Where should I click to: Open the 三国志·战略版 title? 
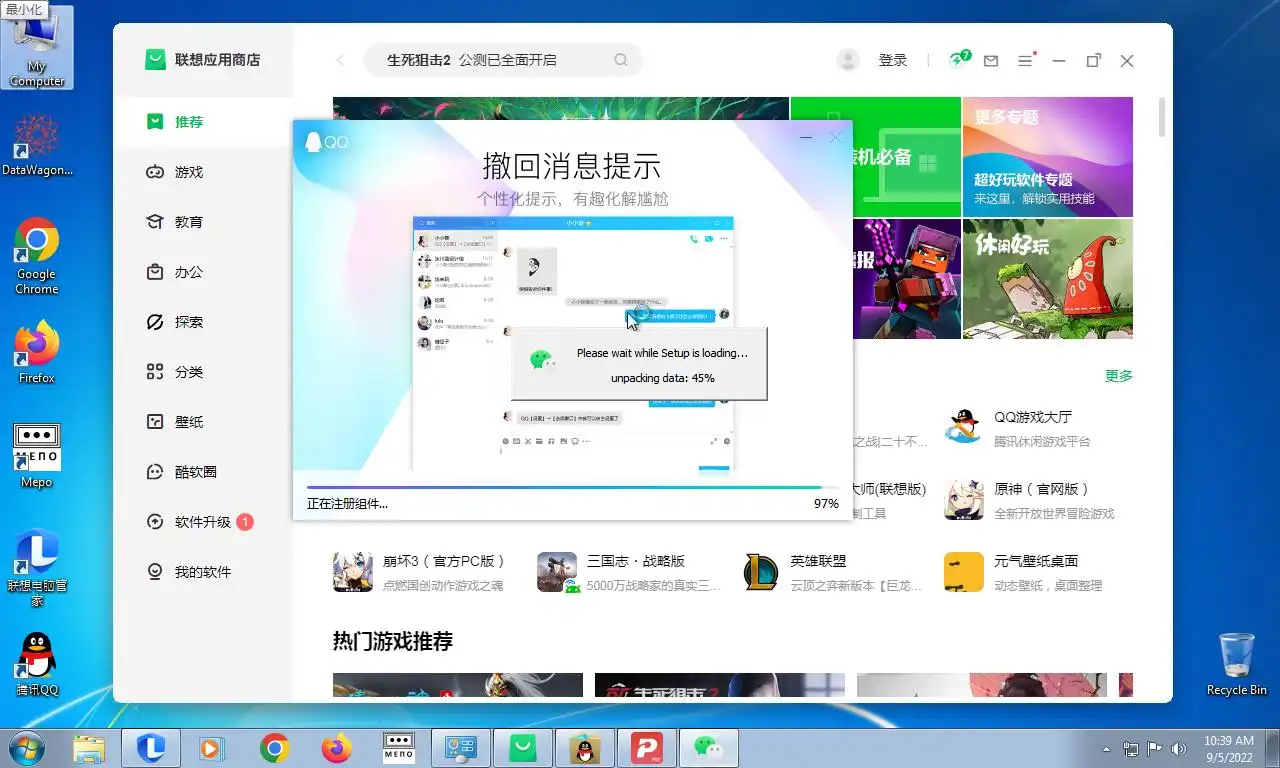click(x=636, y=561)
